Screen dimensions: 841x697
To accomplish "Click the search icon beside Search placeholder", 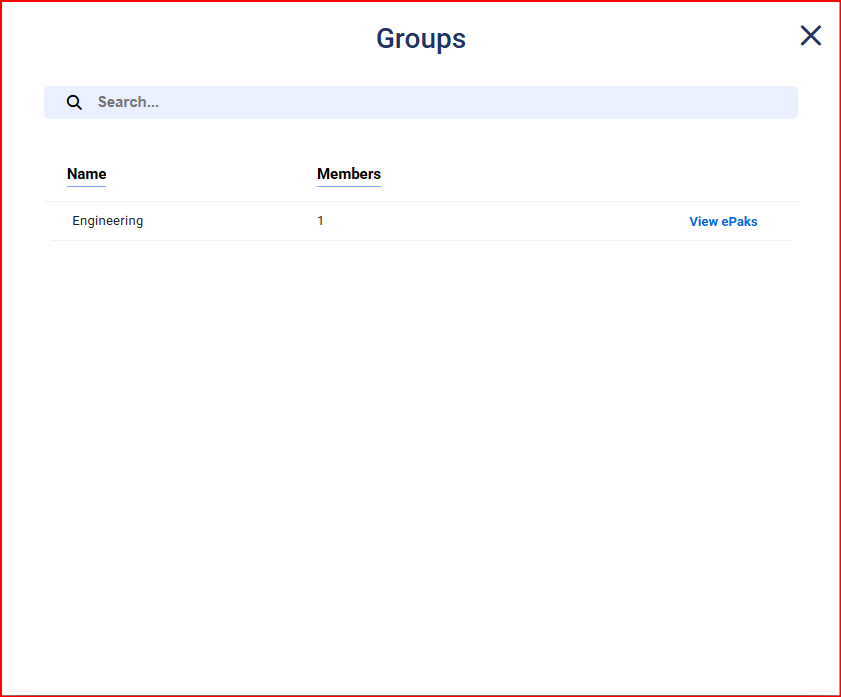I will click(x=74, y=102).
